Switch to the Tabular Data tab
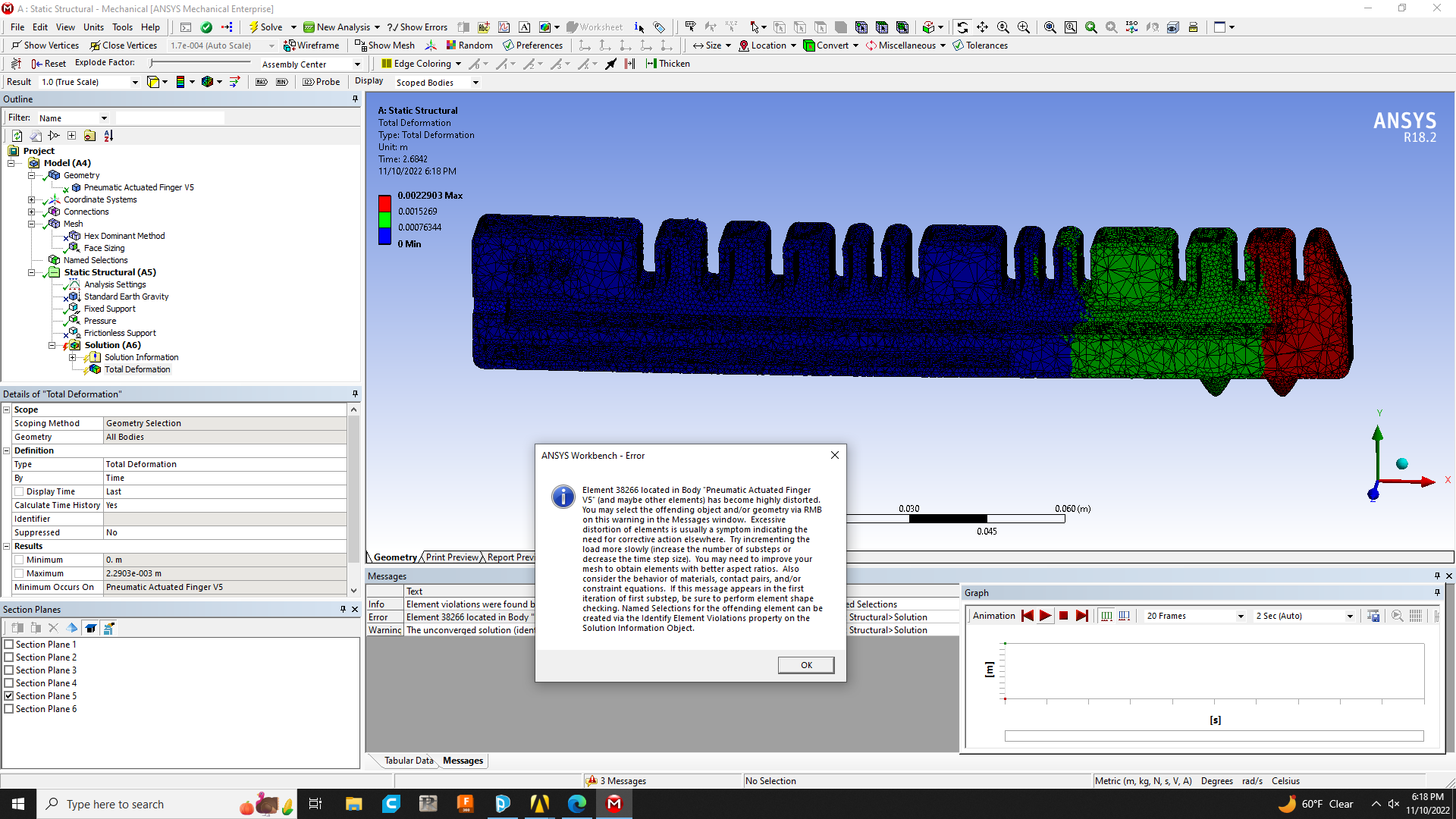This screenshot has width=1456, height=819. pyautogui.click(x=408, y=761)
